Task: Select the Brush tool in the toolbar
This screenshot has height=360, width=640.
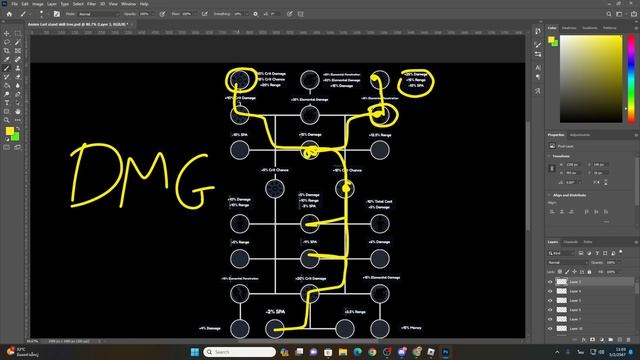Action: pyautogui.click(x=7, y=68)
